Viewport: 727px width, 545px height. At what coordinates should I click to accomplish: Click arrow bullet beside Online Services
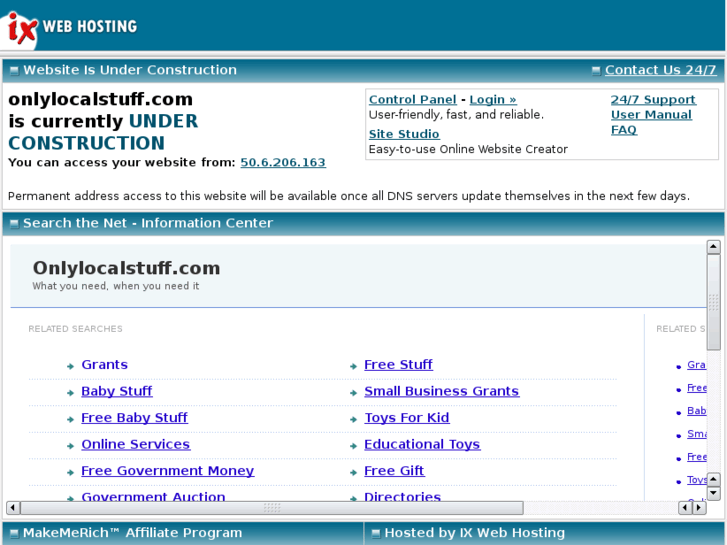[x=70, y=446]
